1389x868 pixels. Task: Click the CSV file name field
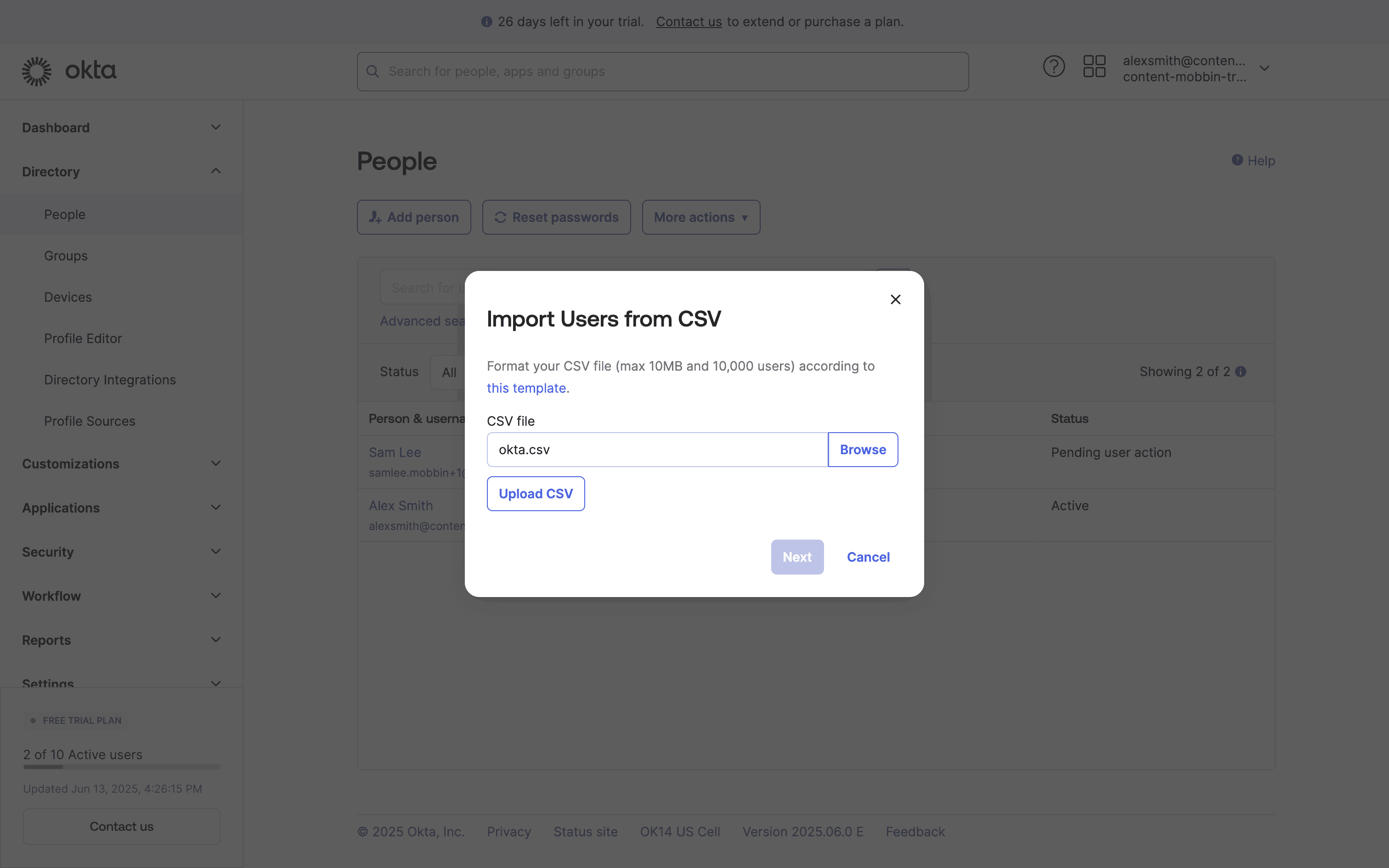[657, 450]
